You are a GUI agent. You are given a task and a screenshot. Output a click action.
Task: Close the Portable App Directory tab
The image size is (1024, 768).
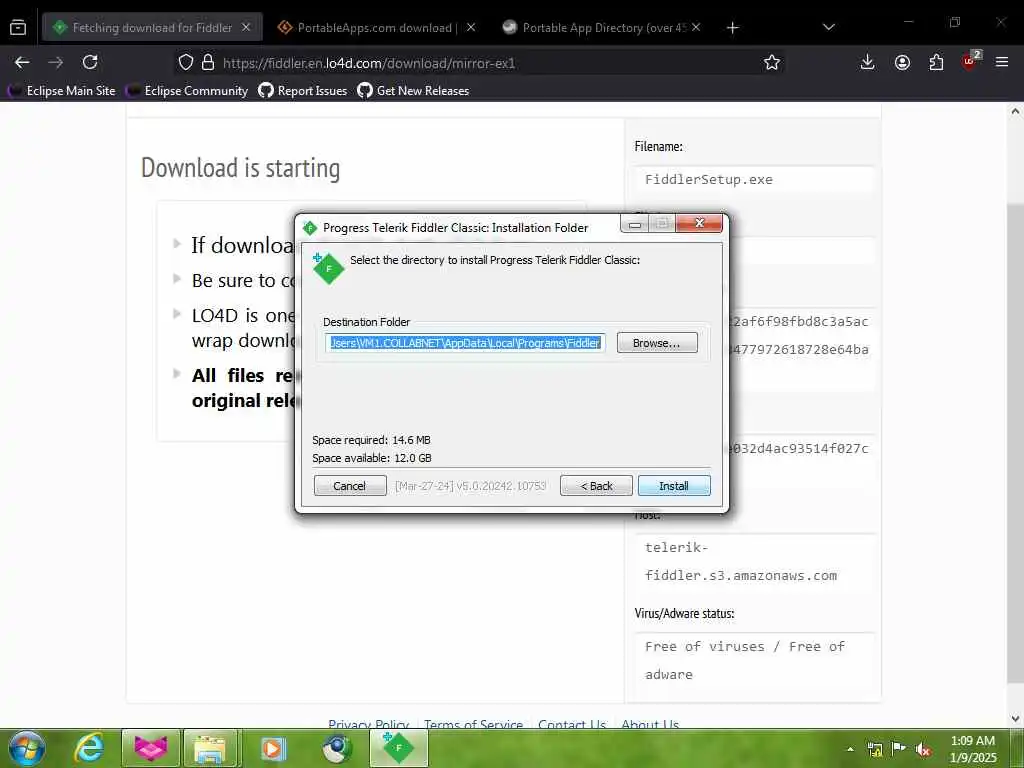pyautogui.click(x=696, y=27)
